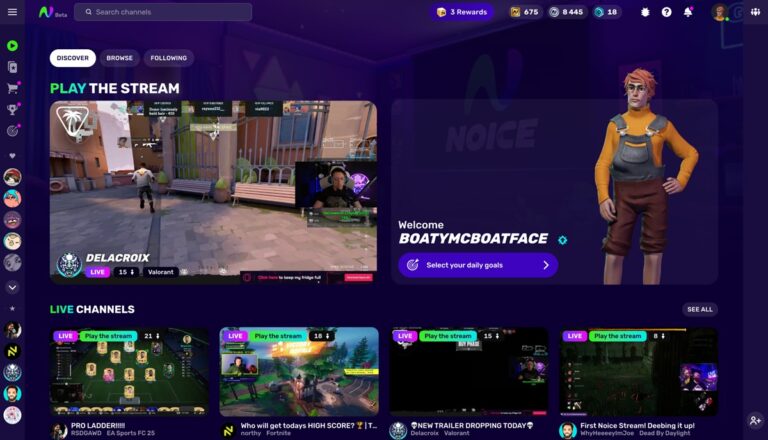768x440 pixels.
Task: Click the Valorant tag on Delacroix stream
Action: coord(161,272)
